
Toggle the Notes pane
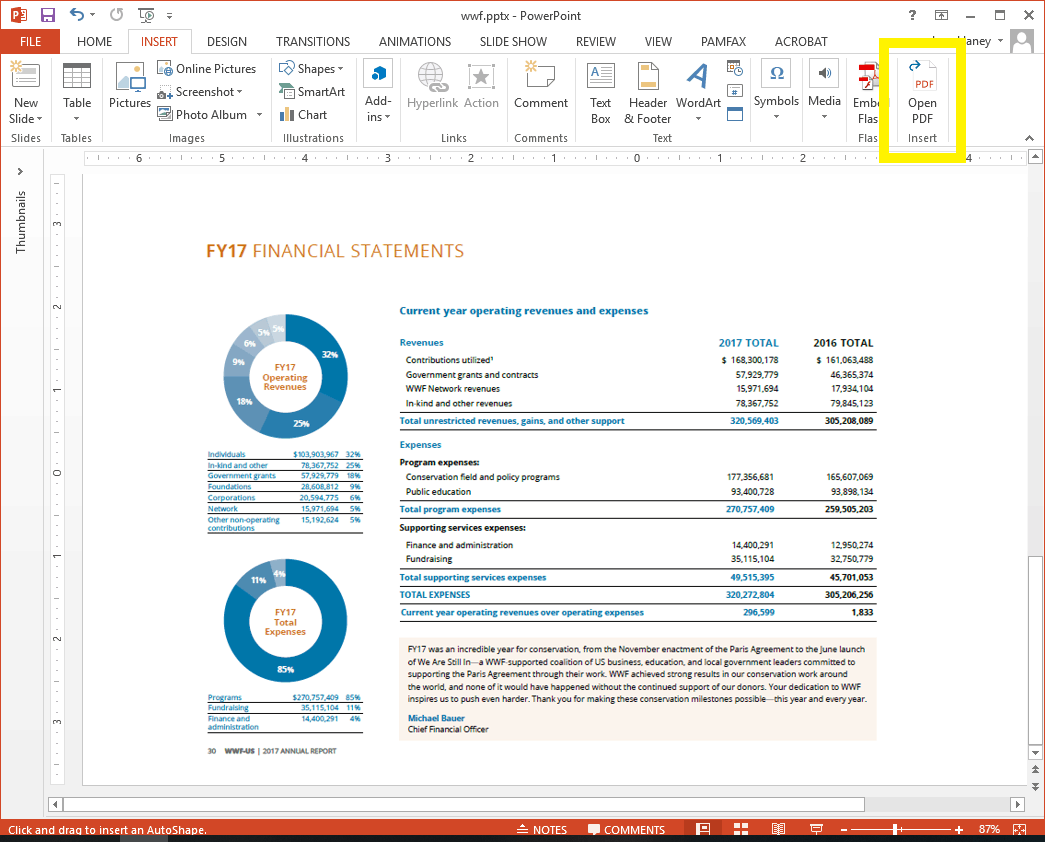tap(542, 829)
